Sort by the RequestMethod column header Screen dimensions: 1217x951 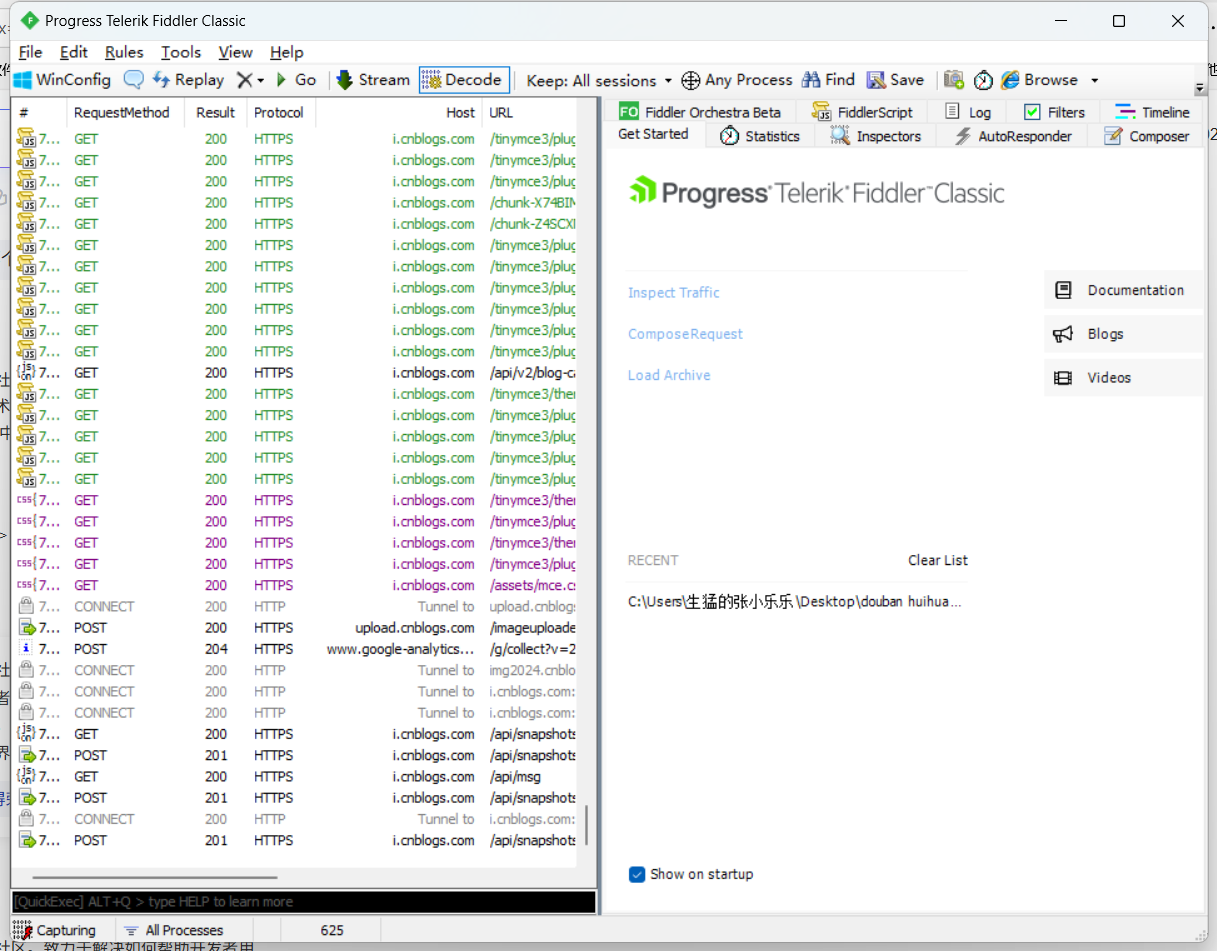click(x=125, y=112)
